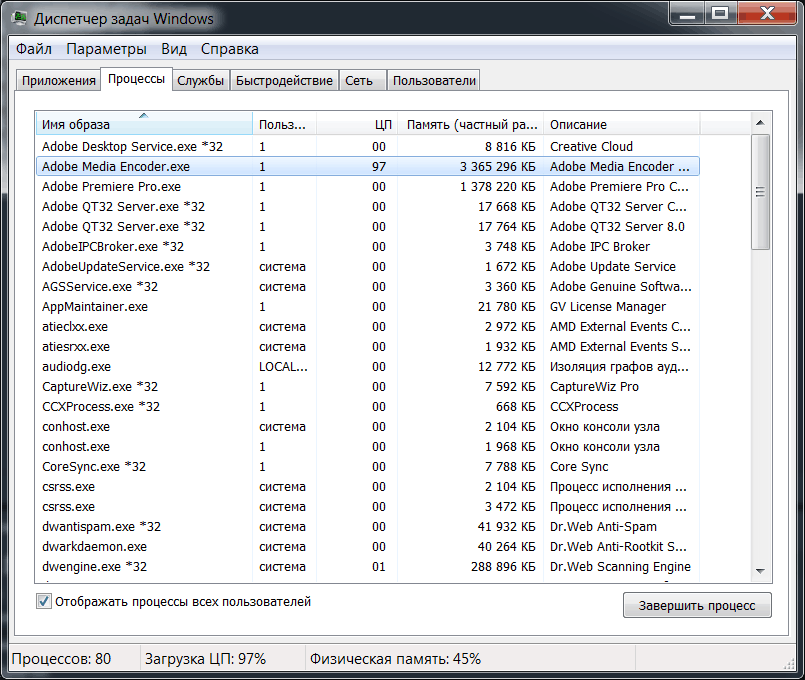Viewport: 805px width, 680px height.
Task: Click the vertical scrollbar thumb
Action: pos(760,192)
